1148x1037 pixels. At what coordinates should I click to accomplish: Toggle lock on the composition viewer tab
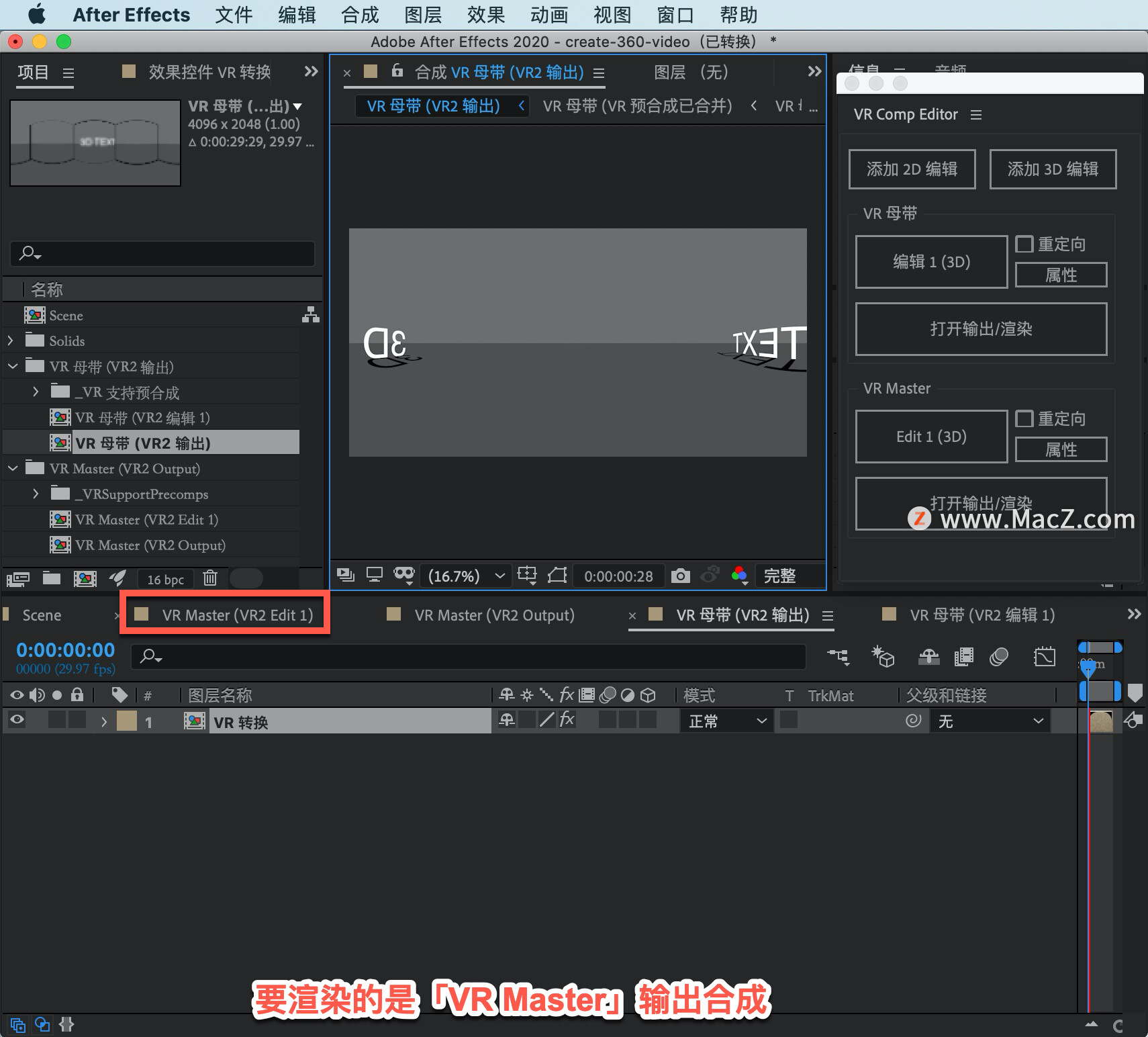(397, 71)
